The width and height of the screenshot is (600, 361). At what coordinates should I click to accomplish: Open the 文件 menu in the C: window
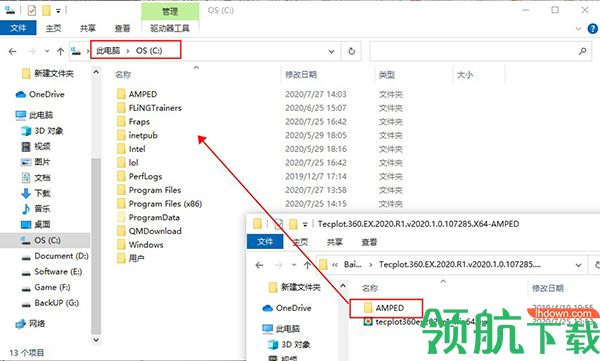point(18,28)
